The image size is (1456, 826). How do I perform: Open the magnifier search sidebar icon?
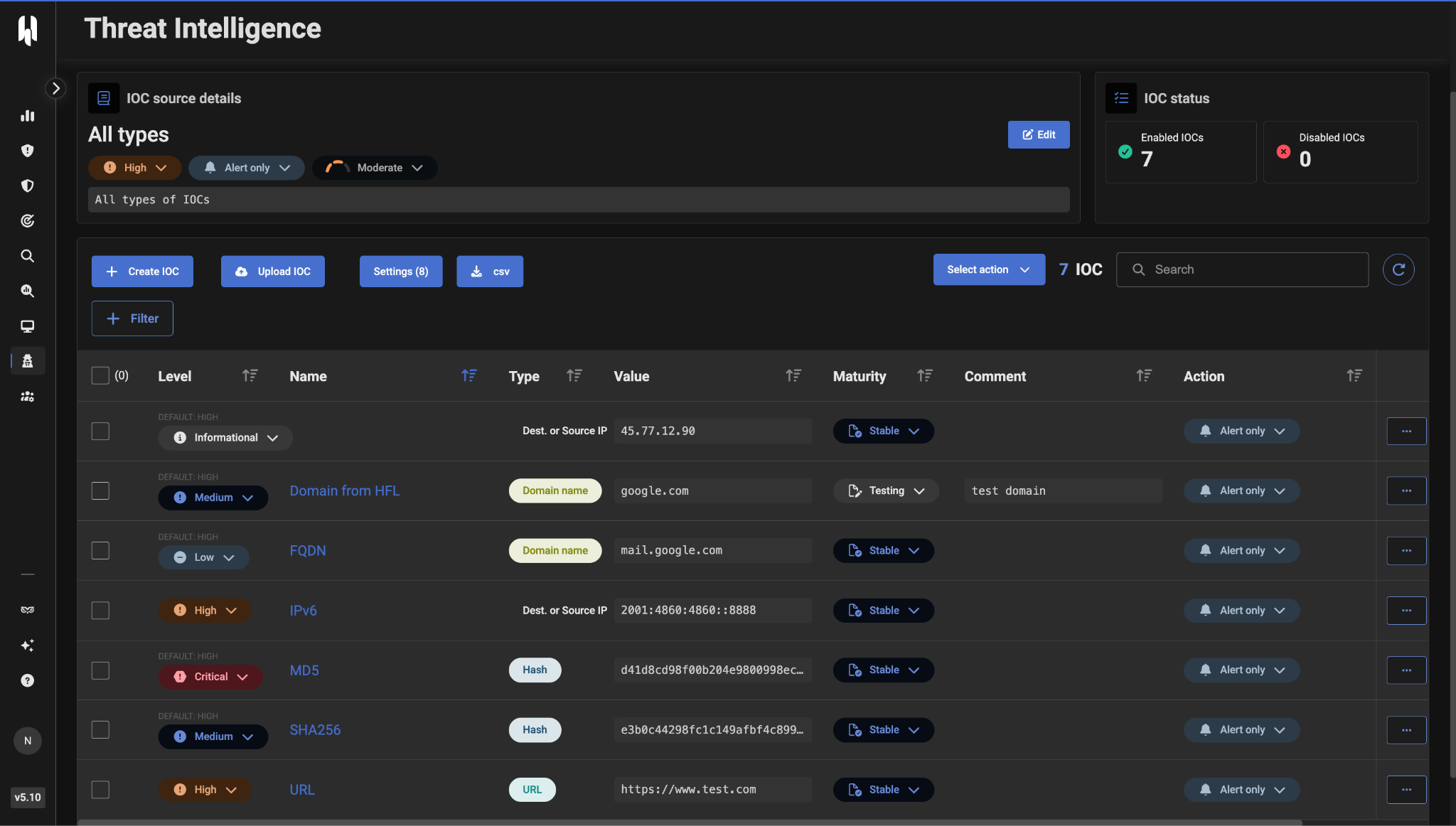pyautogui.click(x=27, y=256)
